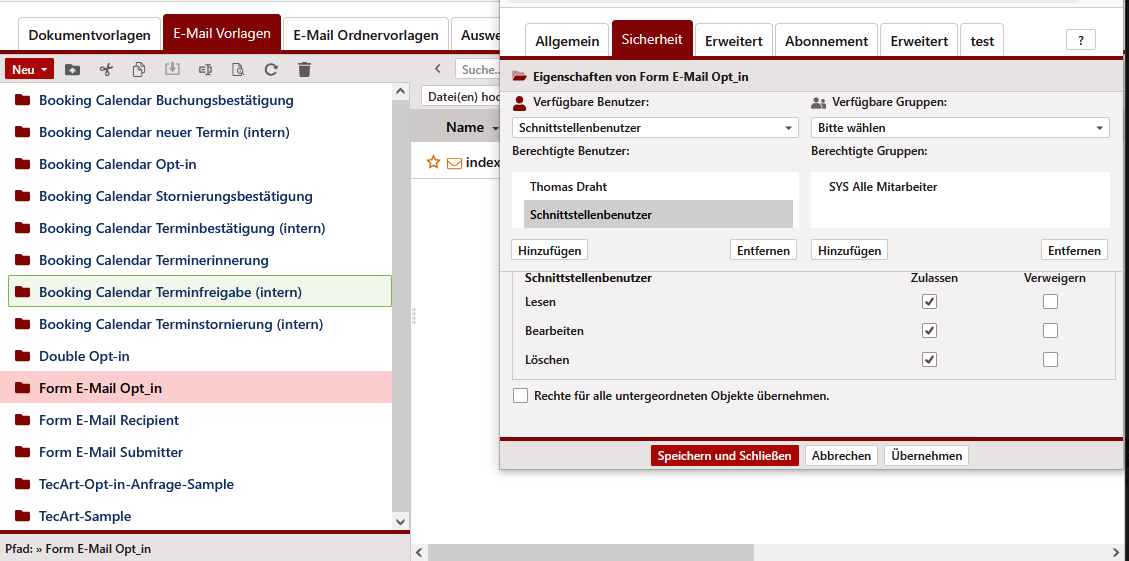The image size is (1129, 561).
Task: Click the folder upload icon in toolbar
Action: (72, 70)
